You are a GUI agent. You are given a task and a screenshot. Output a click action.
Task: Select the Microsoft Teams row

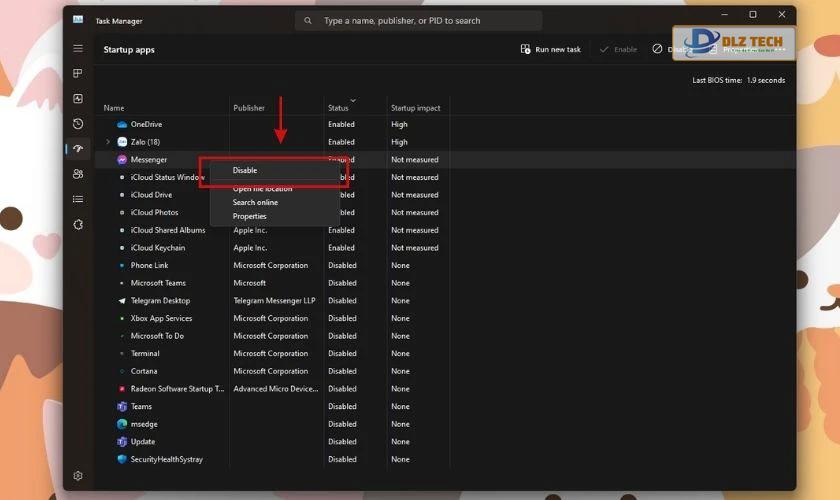click(445, 283)
